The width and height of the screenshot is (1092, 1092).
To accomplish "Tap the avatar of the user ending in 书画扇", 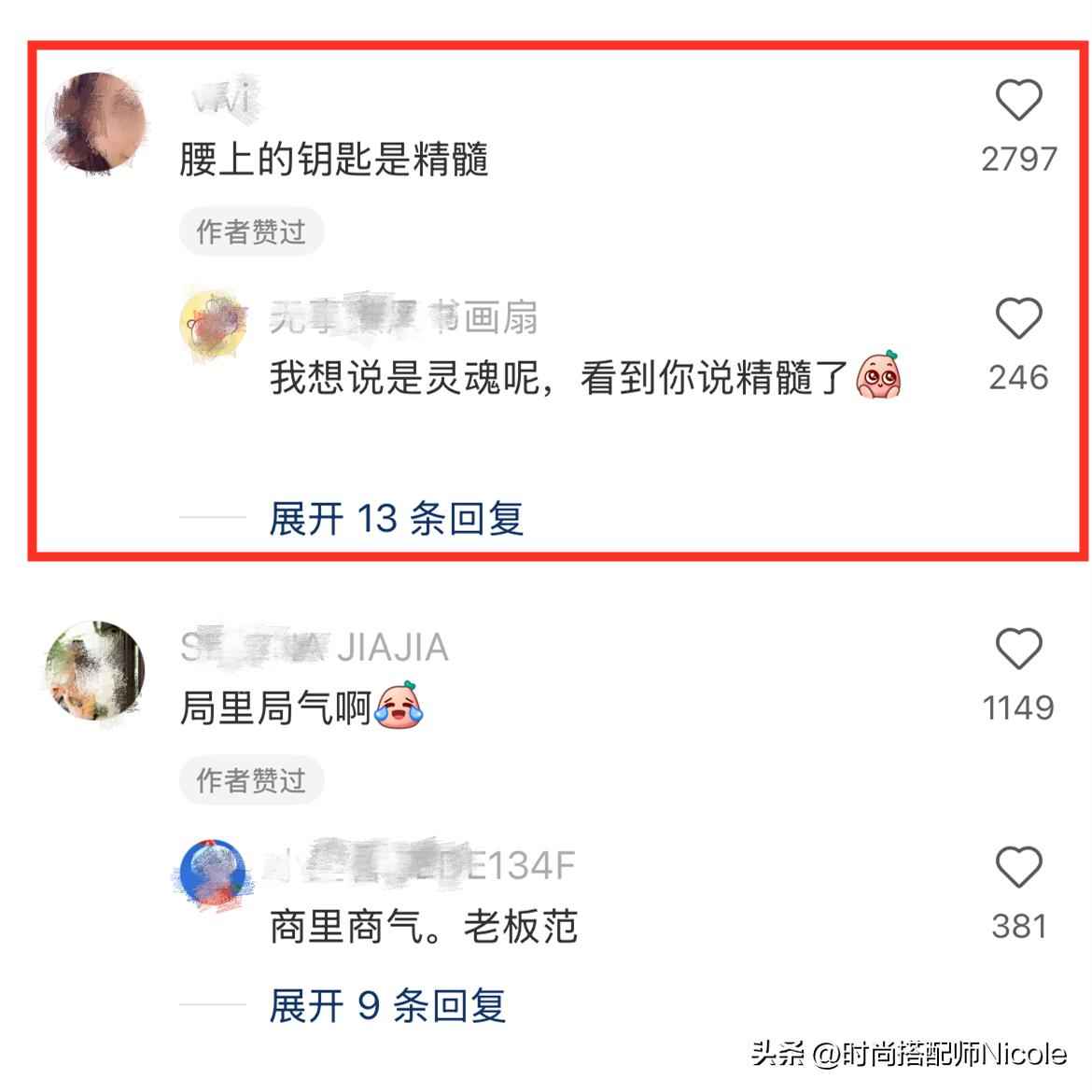I will click(213, 325).
